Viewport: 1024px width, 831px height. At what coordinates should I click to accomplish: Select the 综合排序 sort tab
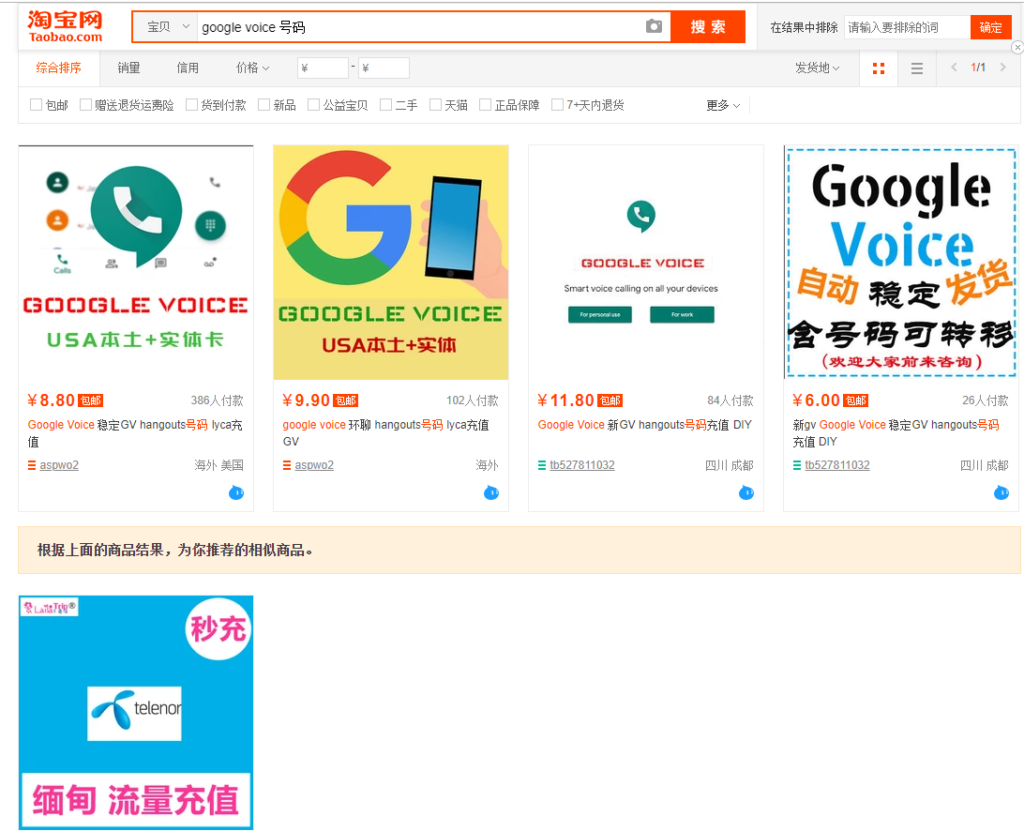(x=59, y=68)
